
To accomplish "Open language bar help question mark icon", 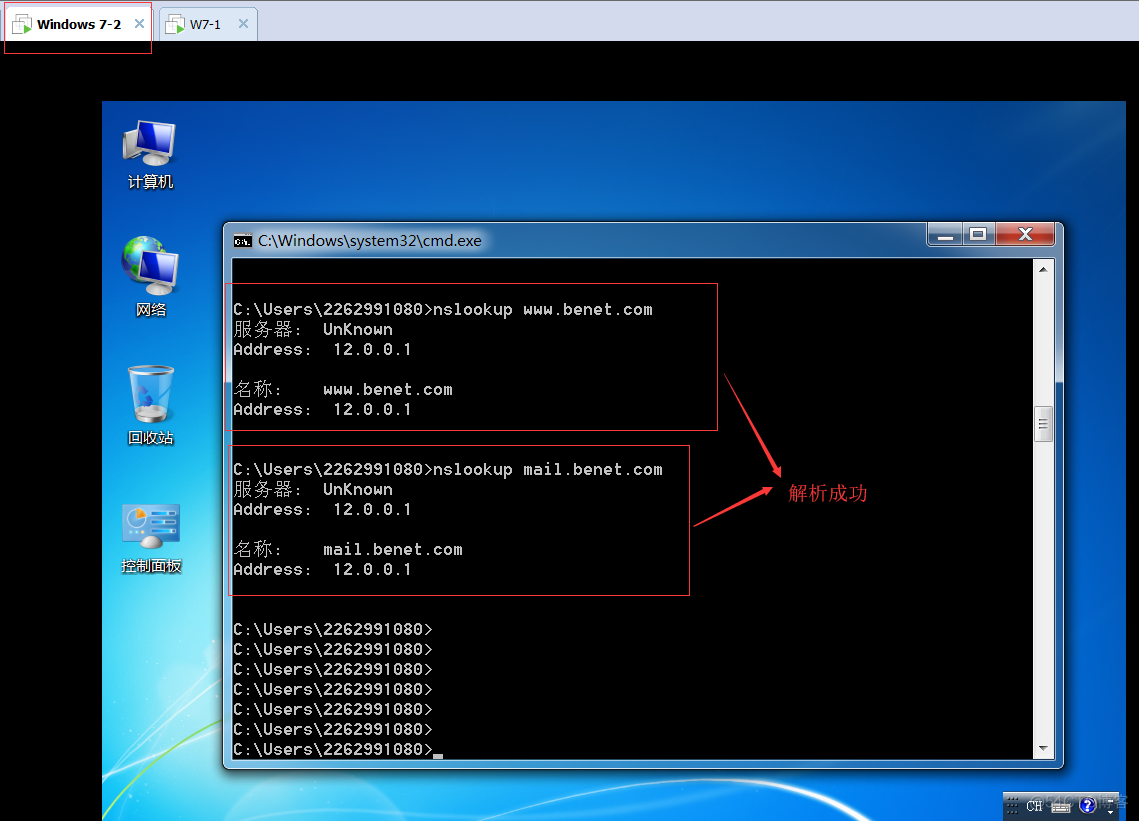I will tap(1087, 805).
